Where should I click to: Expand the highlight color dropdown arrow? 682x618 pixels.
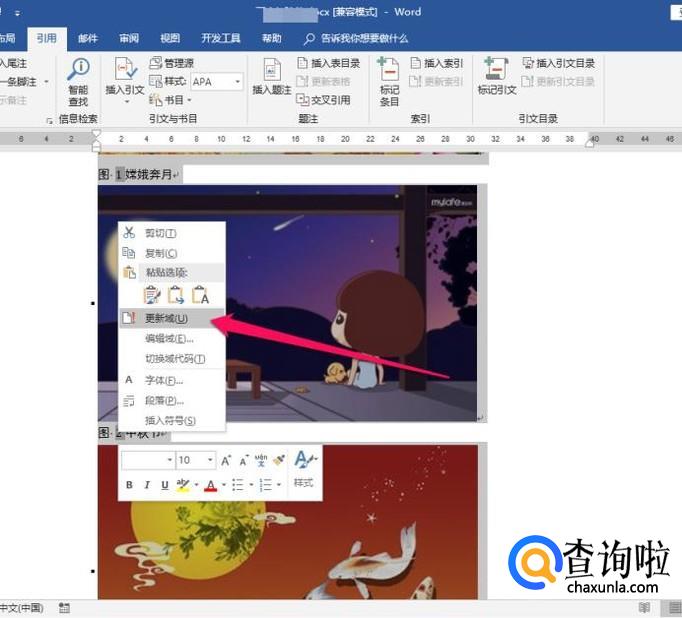(x=196, y=484)
